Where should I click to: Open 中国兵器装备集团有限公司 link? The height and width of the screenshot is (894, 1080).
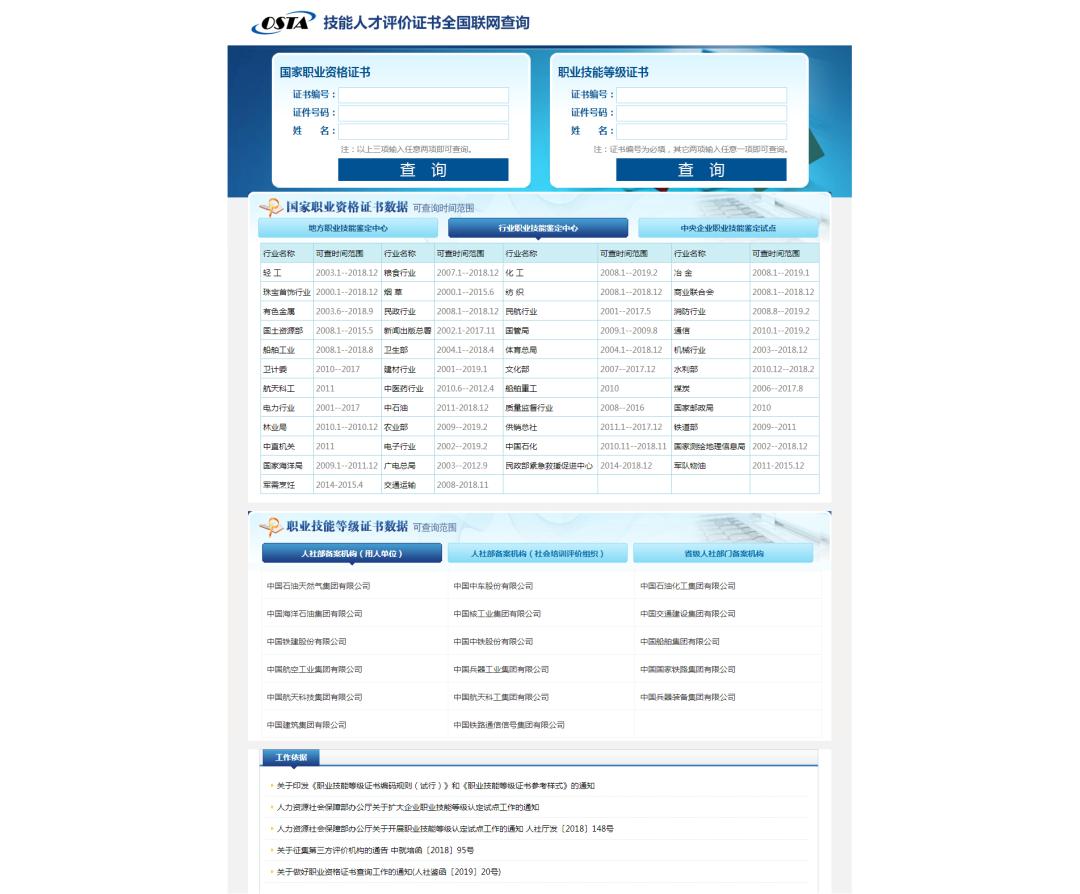point(687,697)
